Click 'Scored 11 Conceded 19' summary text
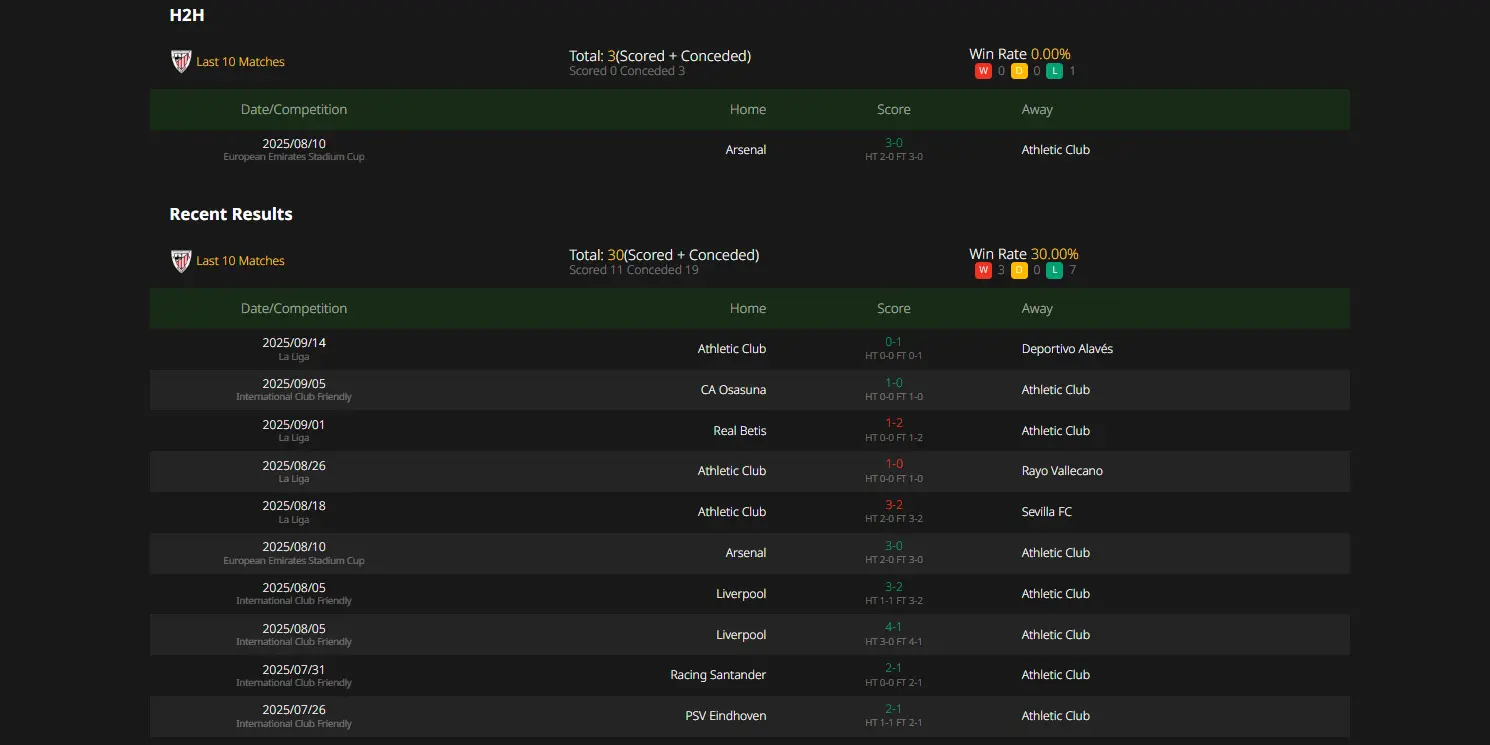Viewport: 1490px width, 745px height. pos(634,270)
